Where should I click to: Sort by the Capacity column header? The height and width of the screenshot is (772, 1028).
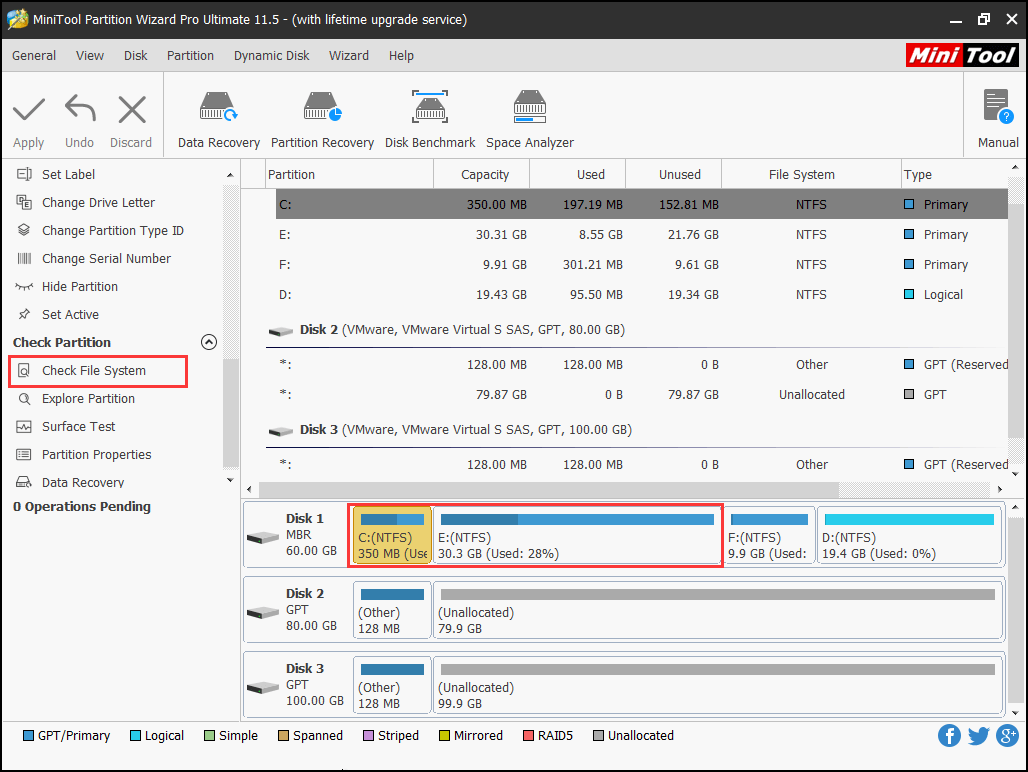484,174
